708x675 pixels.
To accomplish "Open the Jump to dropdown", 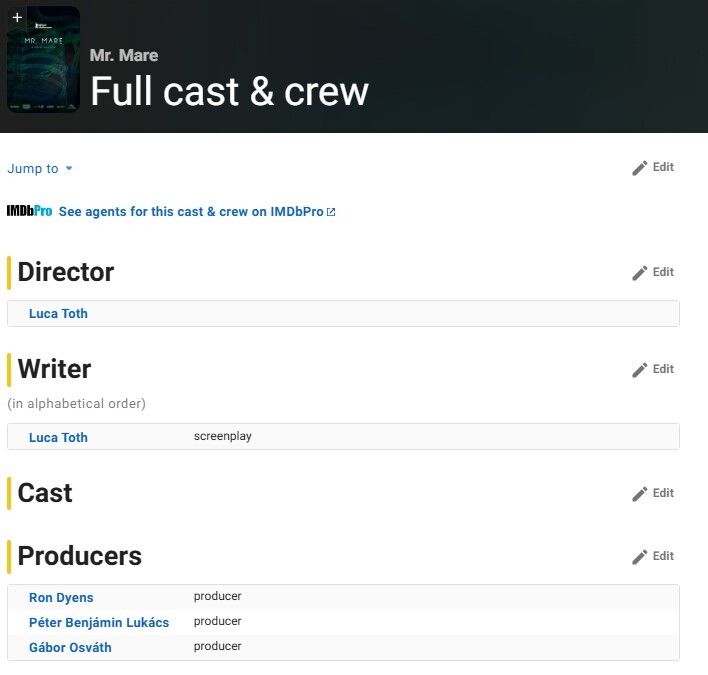I will (x=40, y=169).
